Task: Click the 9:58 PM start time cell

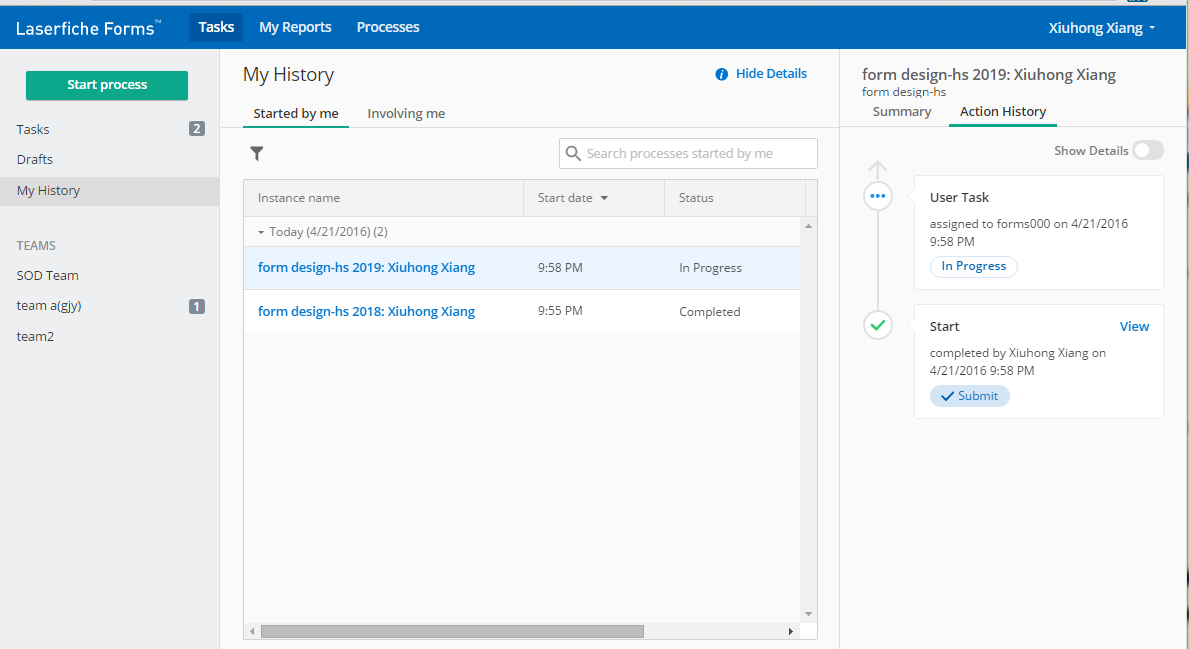Action: pos(560,268)
